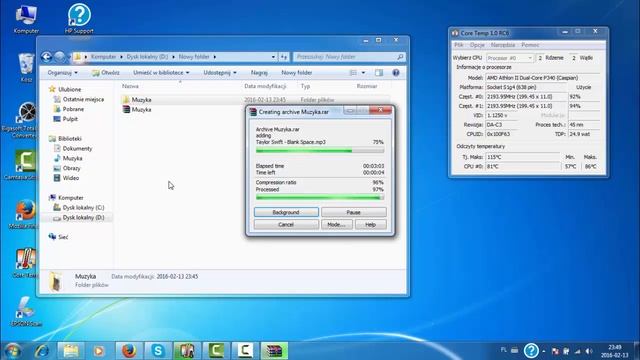
Task: Click the HP Support tray question mark icon
Action: pyautogui.click(x=531, y=351)
